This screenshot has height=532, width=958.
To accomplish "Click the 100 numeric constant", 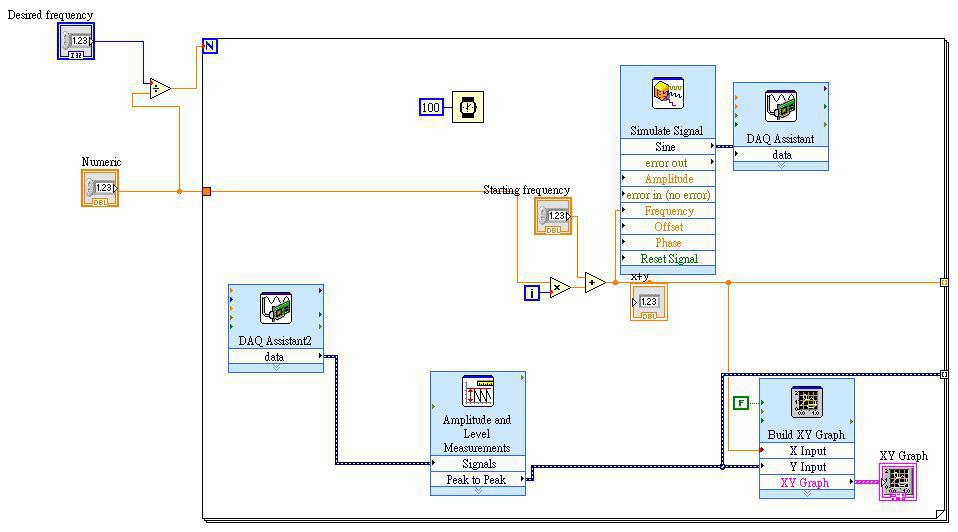I will coord(431,107).
